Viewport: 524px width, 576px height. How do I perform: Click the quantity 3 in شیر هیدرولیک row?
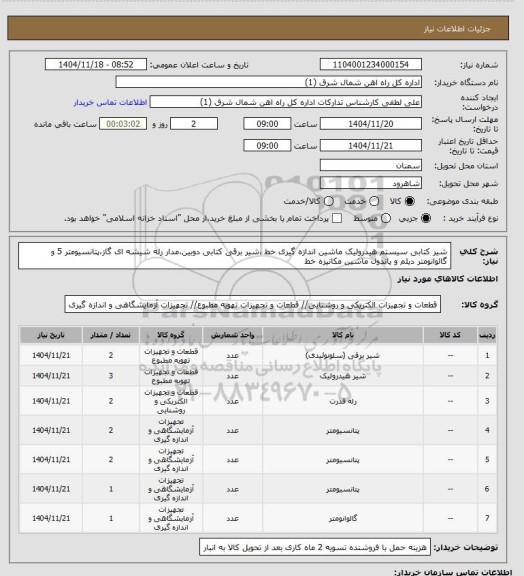111,376
